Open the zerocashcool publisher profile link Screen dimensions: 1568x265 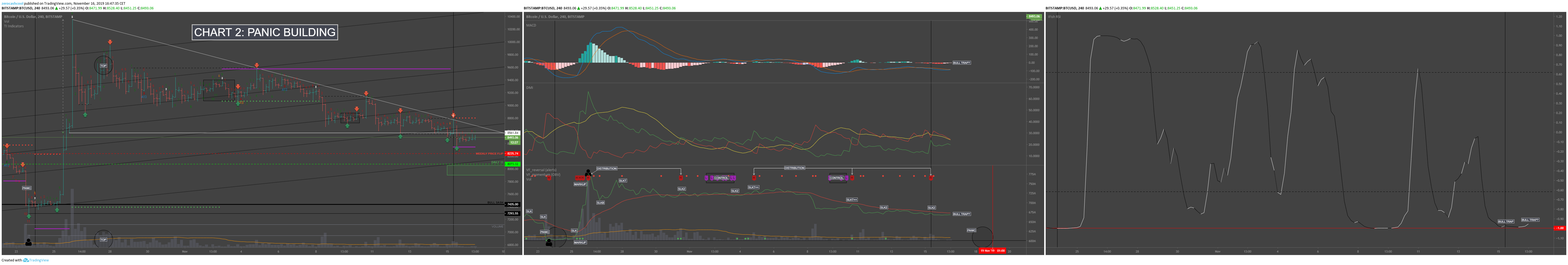point(12,3)
